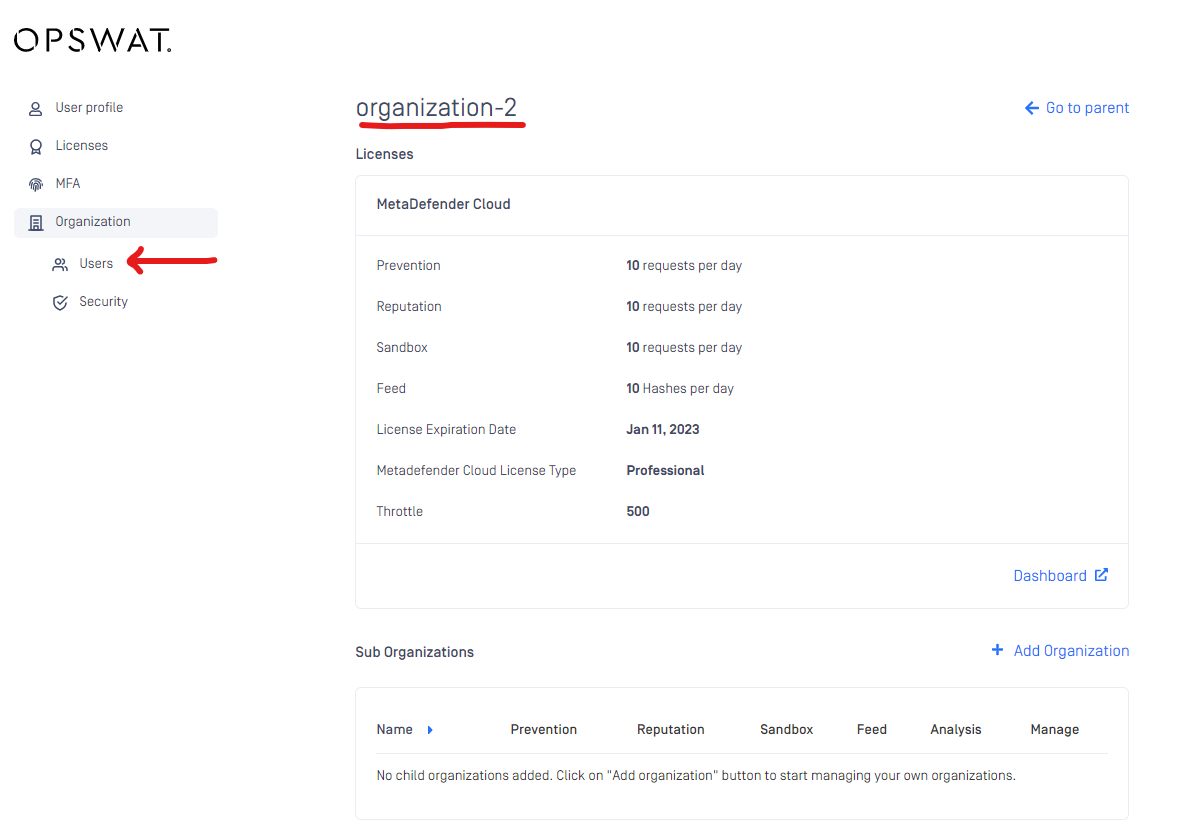Screen dimensions: 1177x835
Task: Click Add Organization link
Action: [1060, 651]
